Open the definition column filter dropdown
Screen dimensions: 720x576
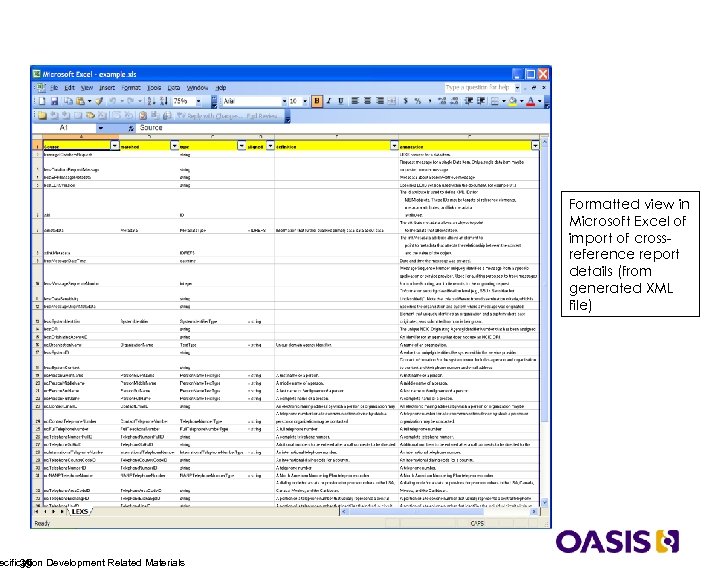point(394,146)
